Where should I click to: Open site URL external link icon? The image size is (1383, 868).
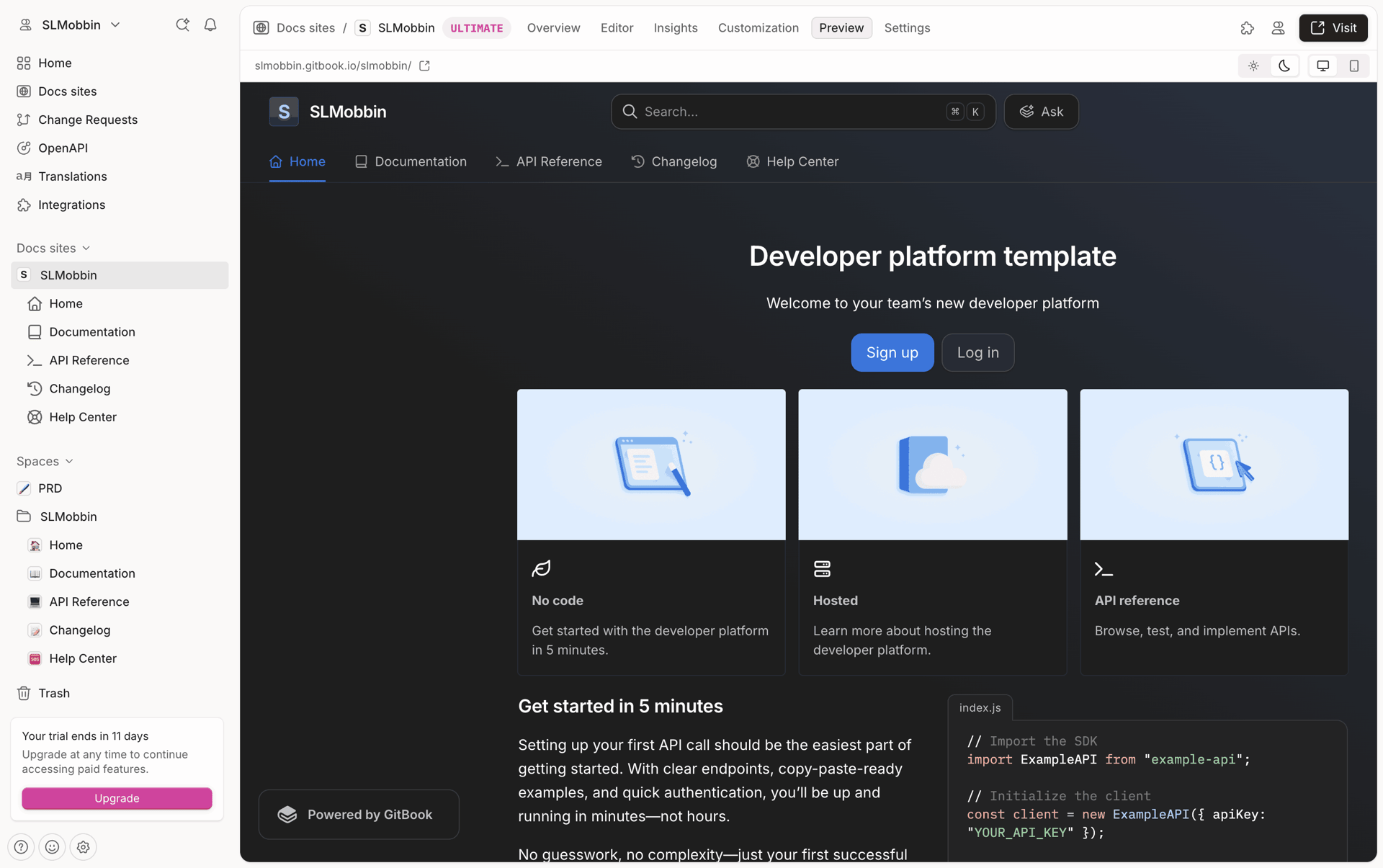tap(425, 66)
